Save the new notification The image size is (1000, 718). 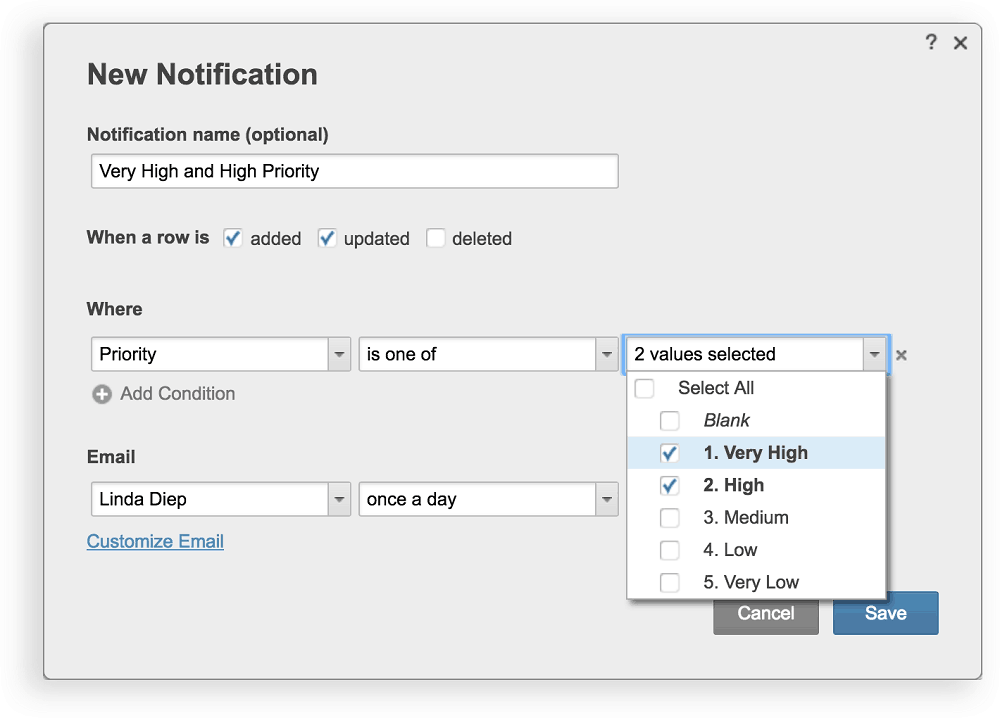[x=885, y=613]
